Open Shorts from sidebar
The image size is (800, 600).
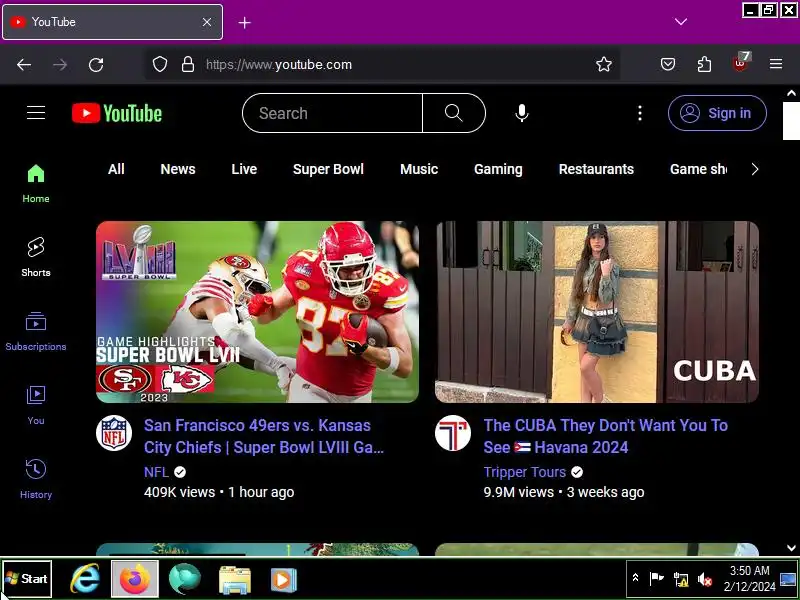point(36,258)
